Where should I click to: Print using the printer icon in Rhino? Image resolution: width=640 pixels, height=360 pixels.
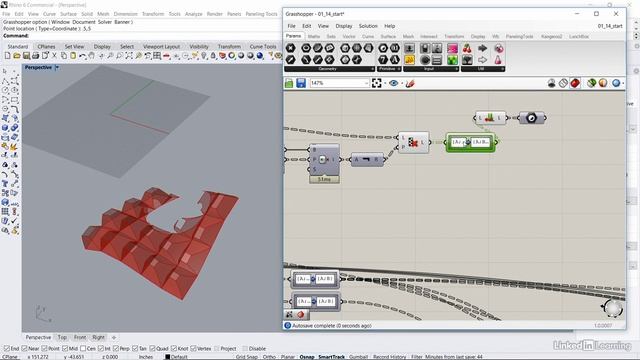[36, 56]
